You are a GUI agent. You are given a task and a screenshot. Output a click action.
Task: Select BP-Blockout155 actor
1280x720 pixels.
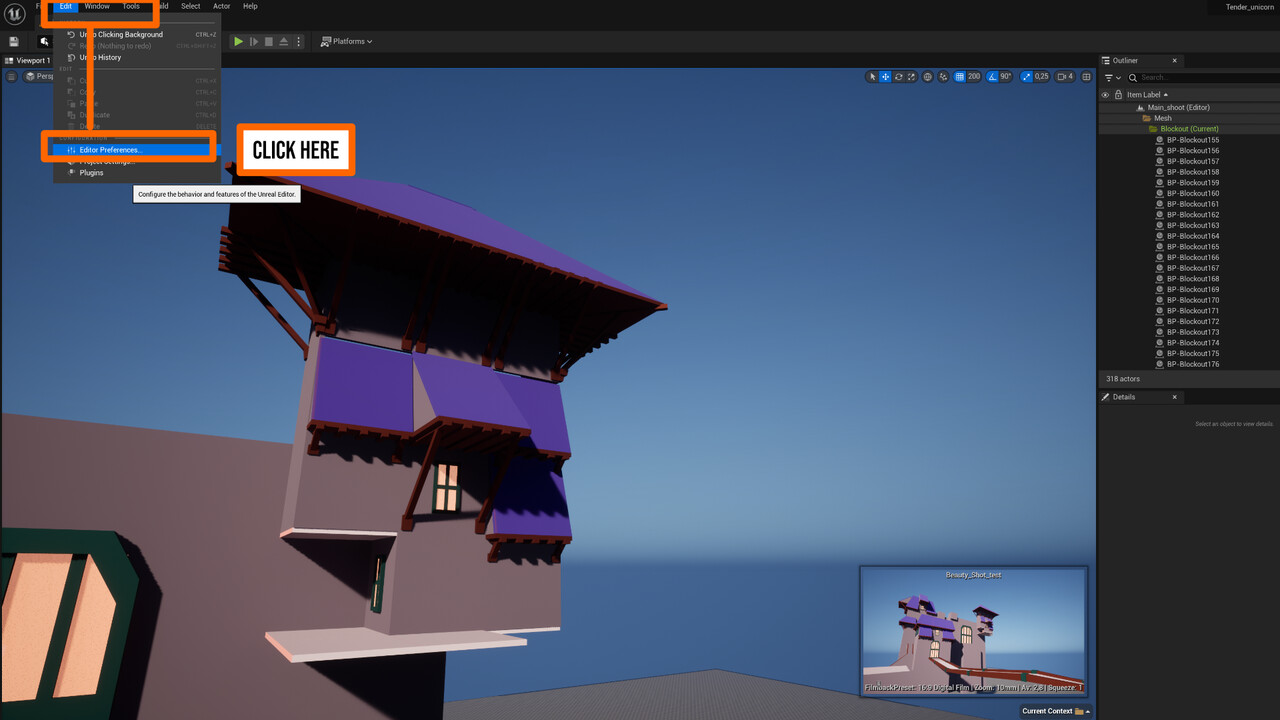[1192, 140]
